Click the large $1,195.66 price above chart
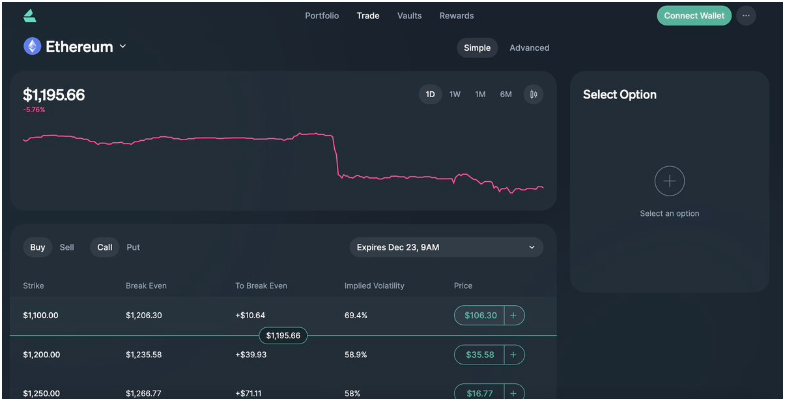This screenshot has width=786, height=401. (x=54, y=95)
